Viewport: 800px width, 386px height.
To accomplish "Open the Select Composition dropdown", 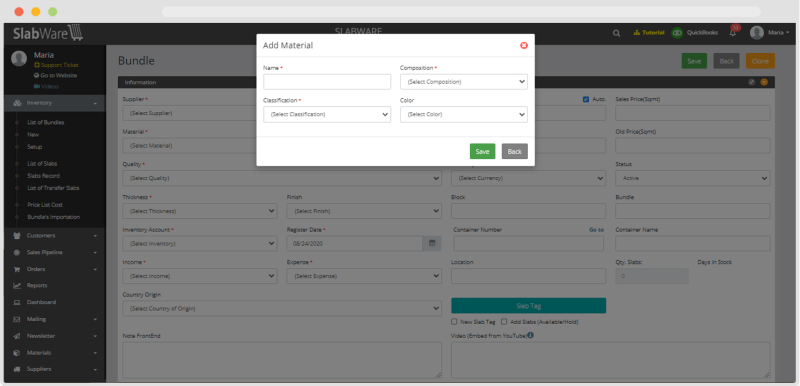I will [464, 82].
